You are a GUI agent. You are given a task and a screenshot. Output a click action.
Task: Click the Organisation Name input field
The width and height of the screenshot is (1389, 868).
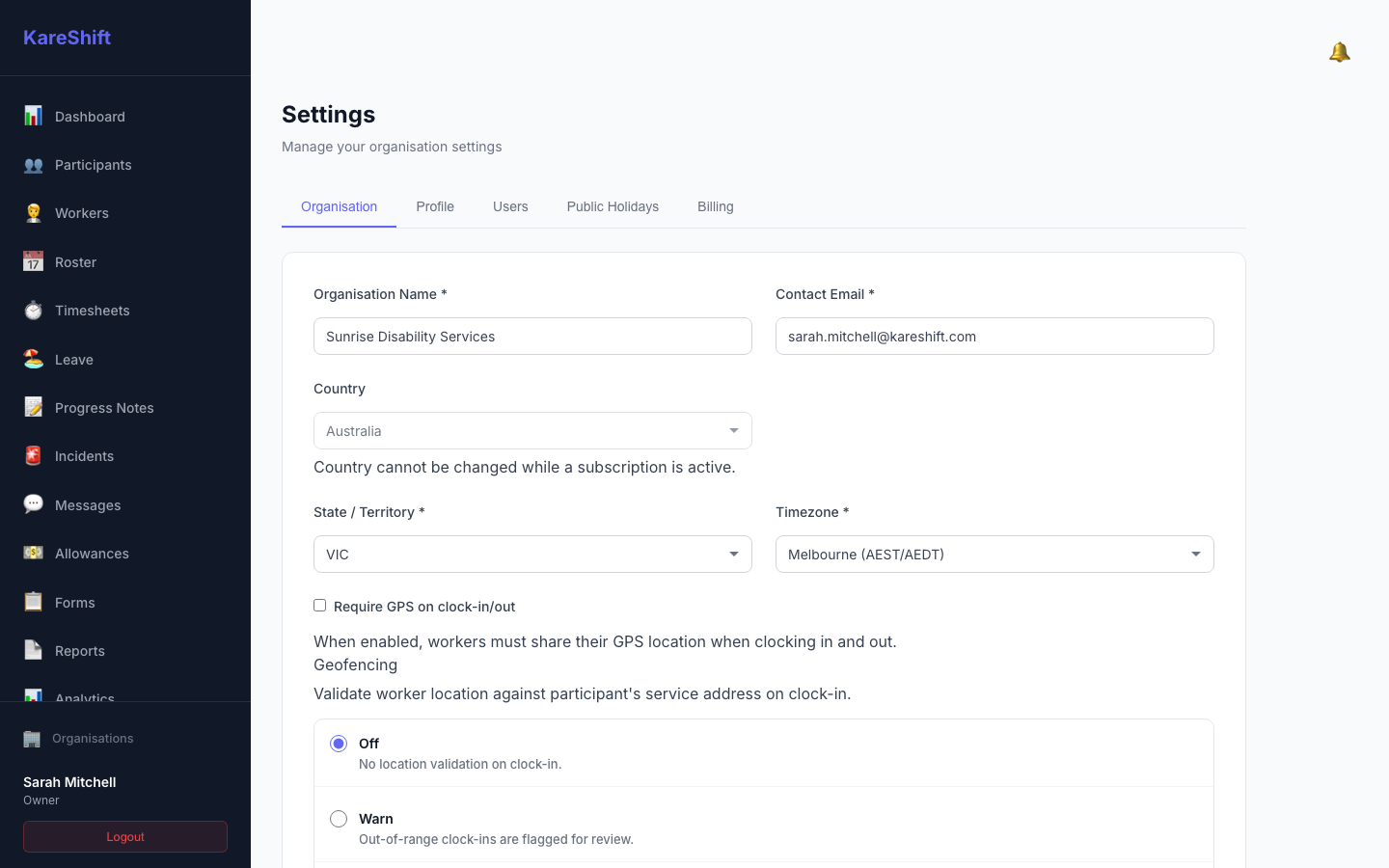[532, 337]
